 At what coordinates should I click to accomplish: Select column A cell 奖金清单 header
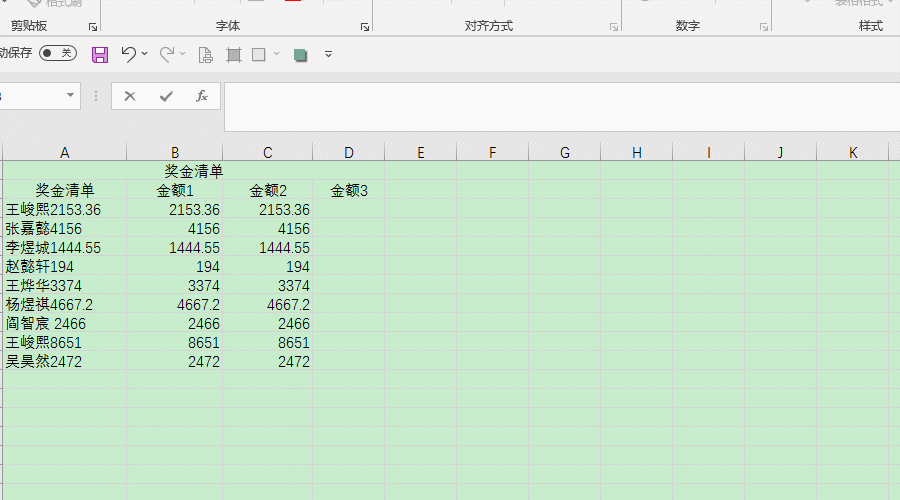pos(65,190)
